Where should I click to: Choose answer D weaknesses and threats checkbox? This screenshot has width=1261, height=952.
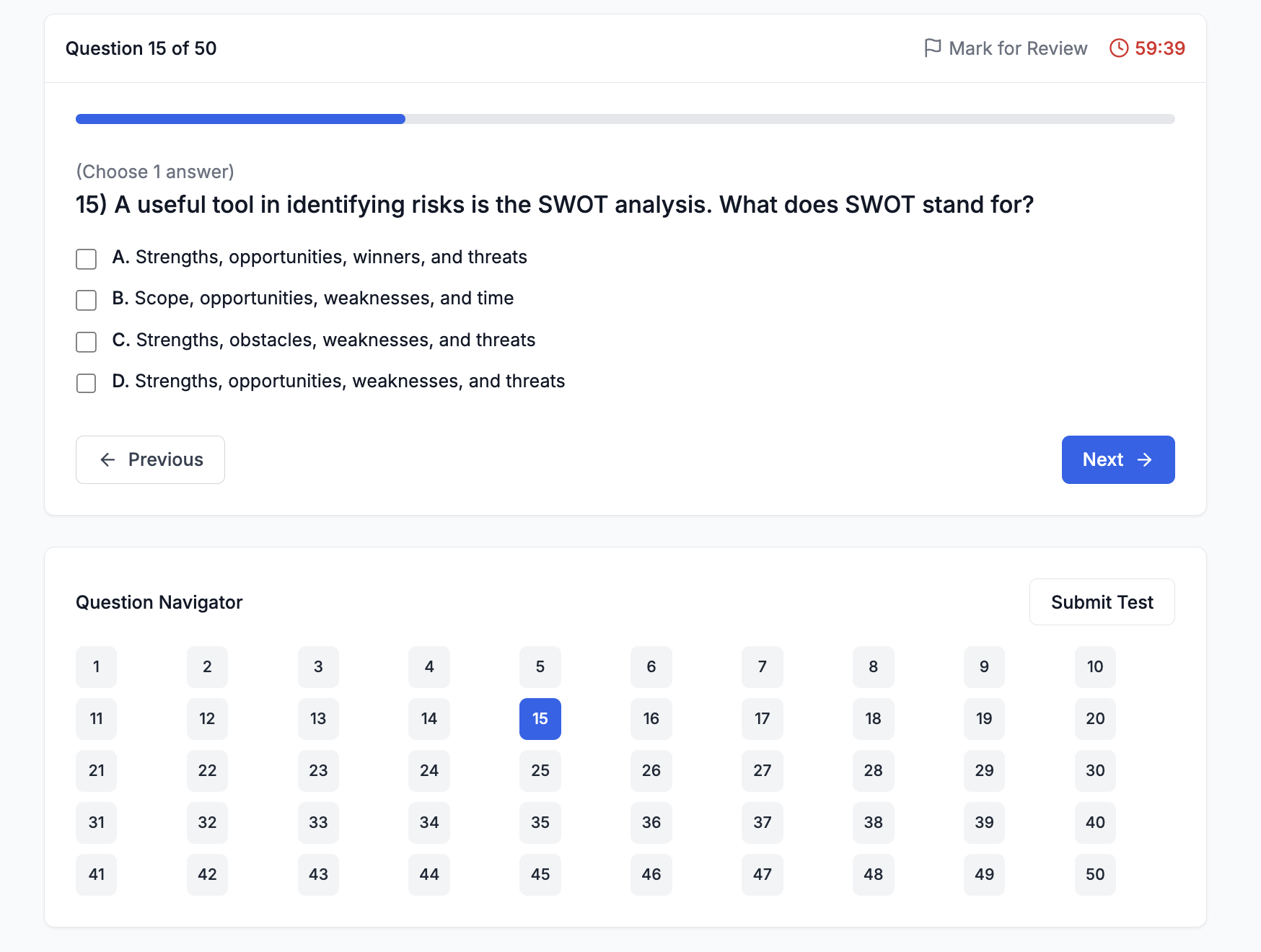(x=87, y=383)
